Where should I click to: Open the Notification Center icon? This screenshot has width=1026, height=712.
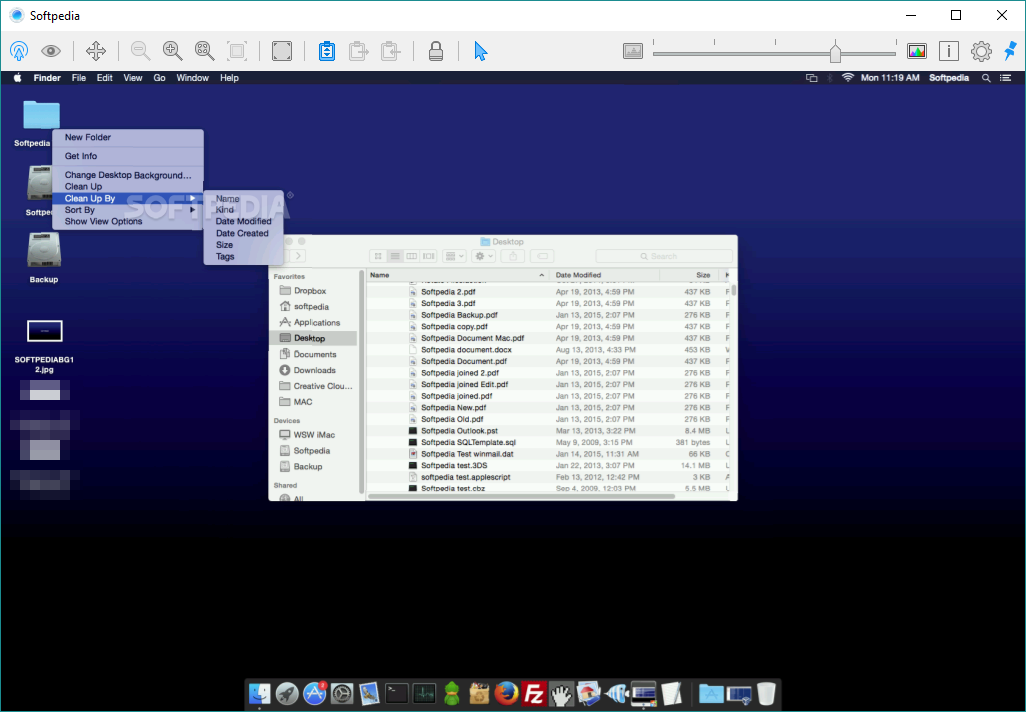click(1006, 77)
